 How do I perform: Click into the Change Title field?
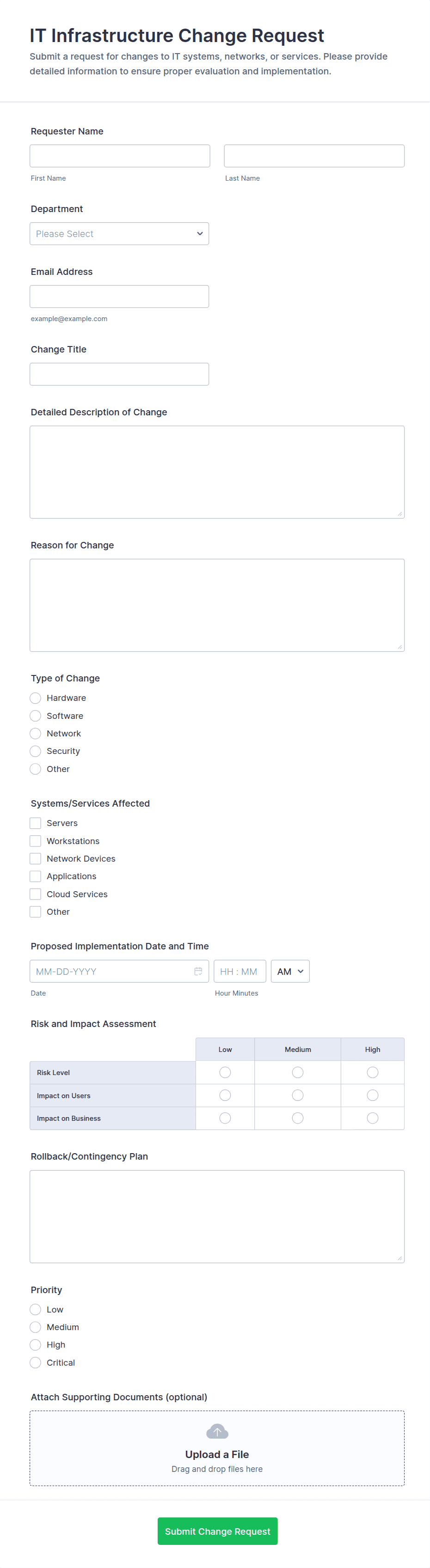tap(119, 374)
